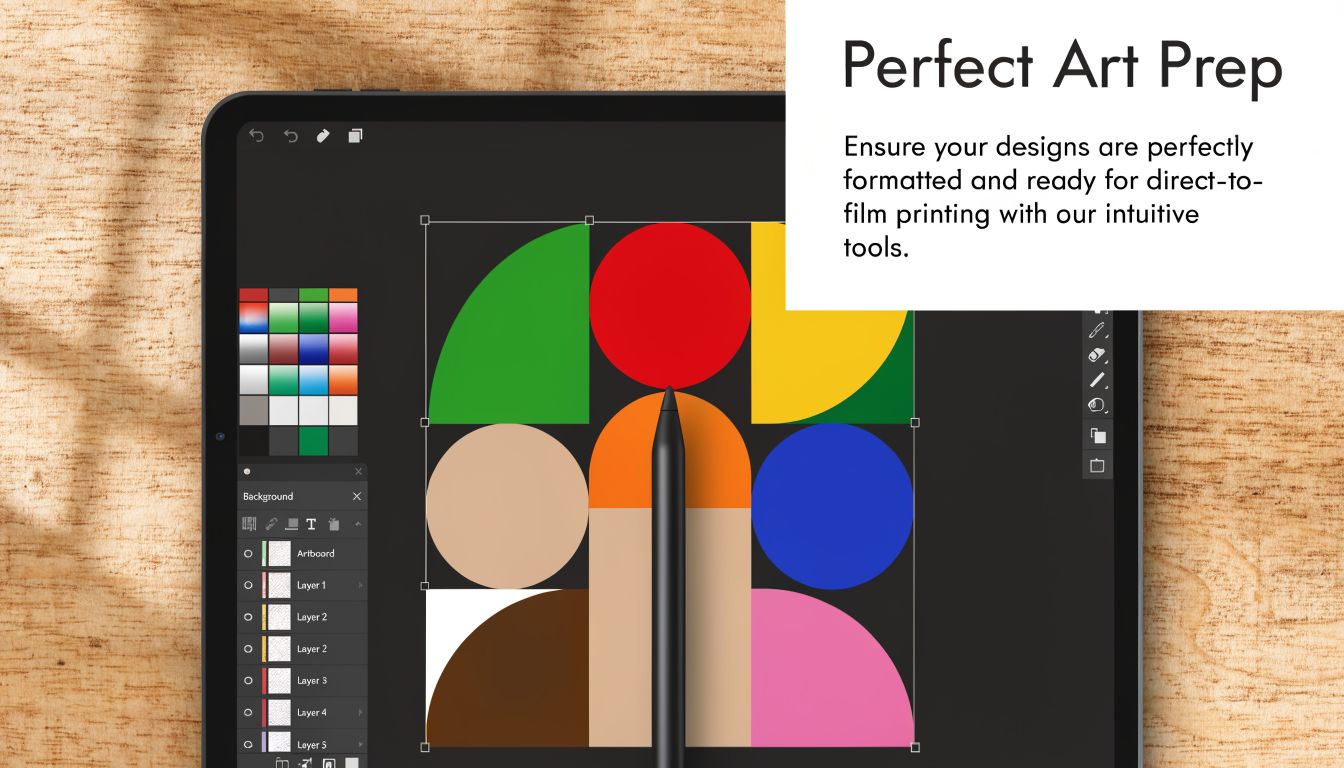Select the blob lasso tool in right toolbar
The image size is (1344, 768).
point(1097,406)
